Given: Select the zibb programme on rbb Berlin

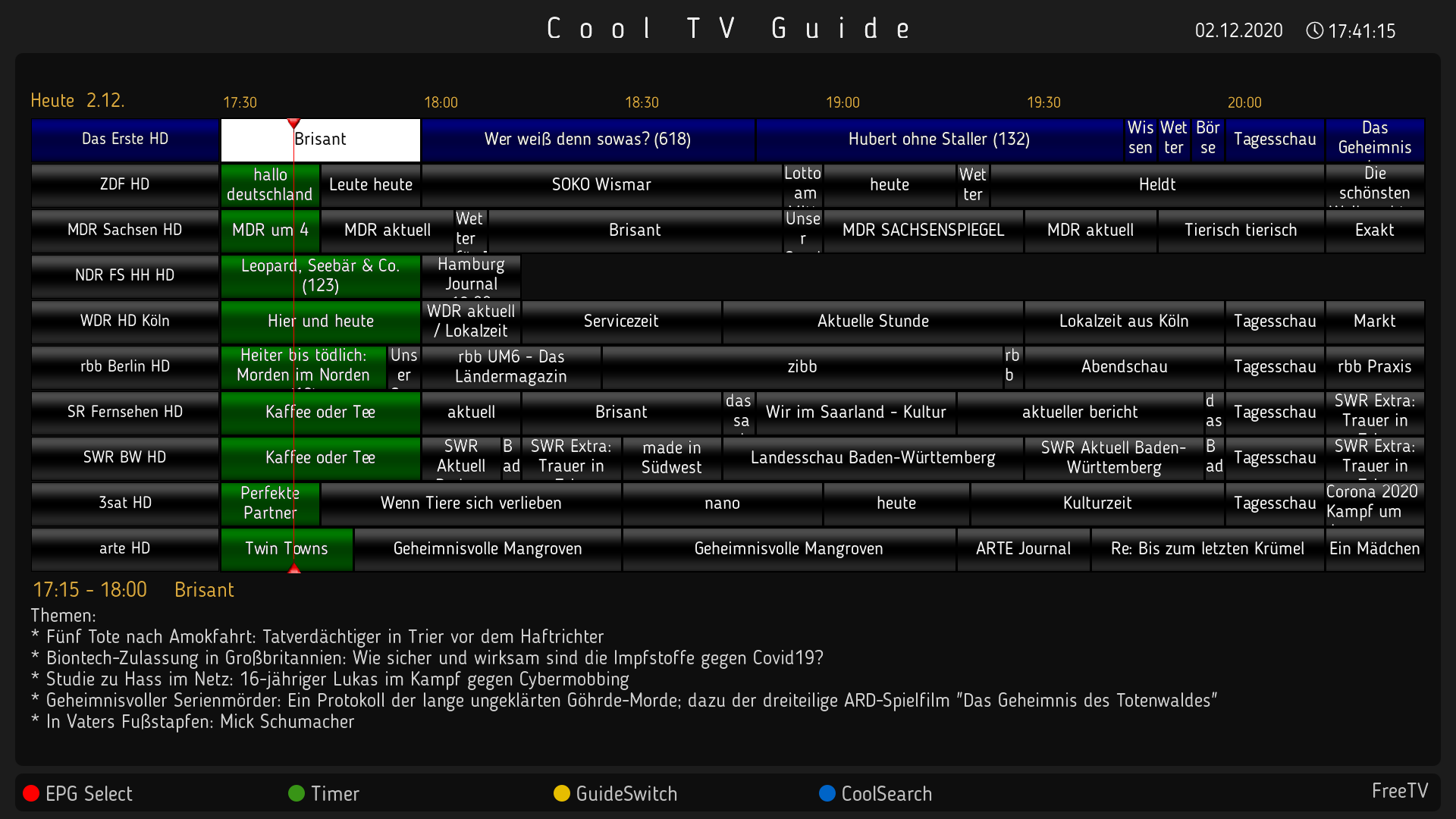Looking at the screenshot, I should 802,367.
